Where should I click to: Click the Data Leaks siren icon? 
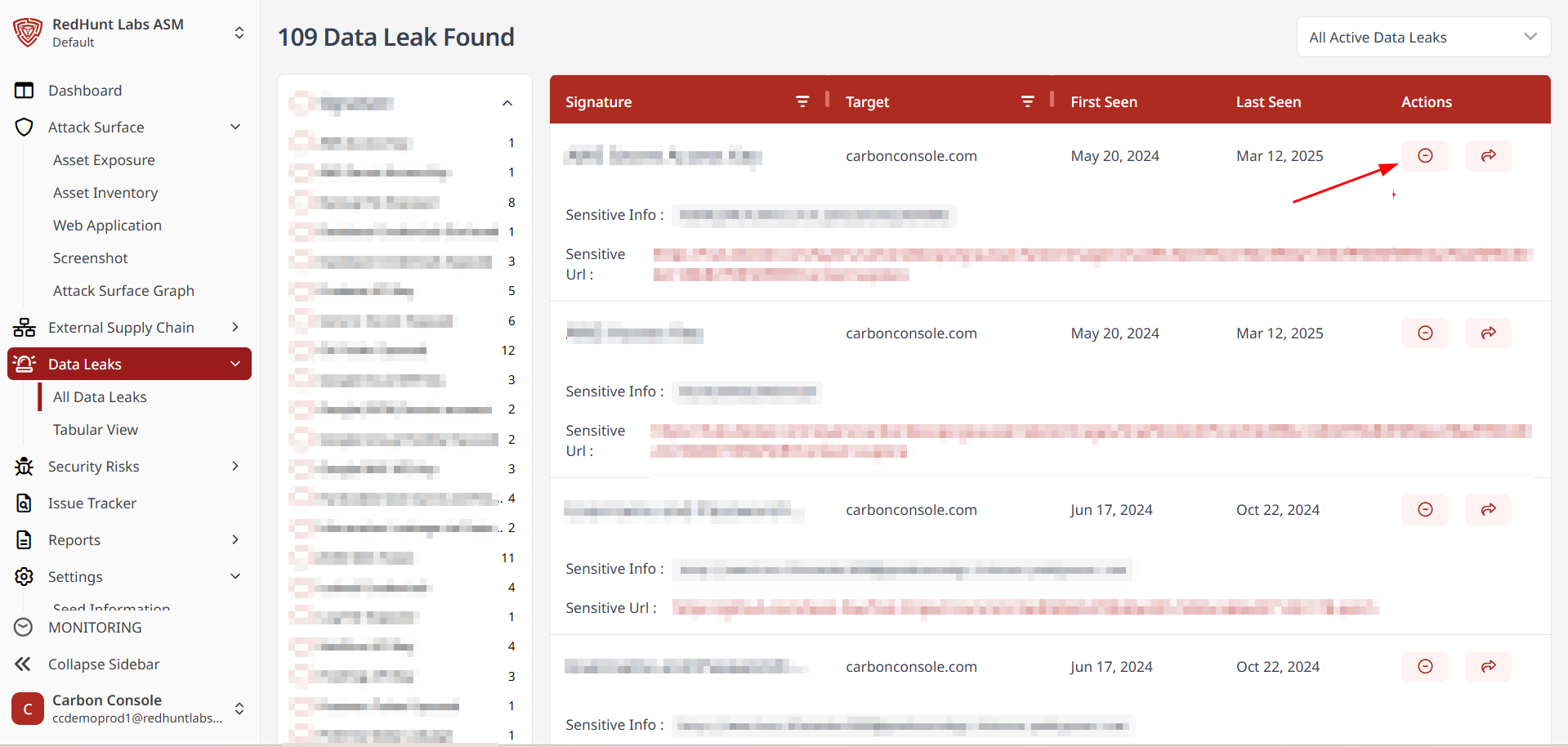click(x=25, y=364)
